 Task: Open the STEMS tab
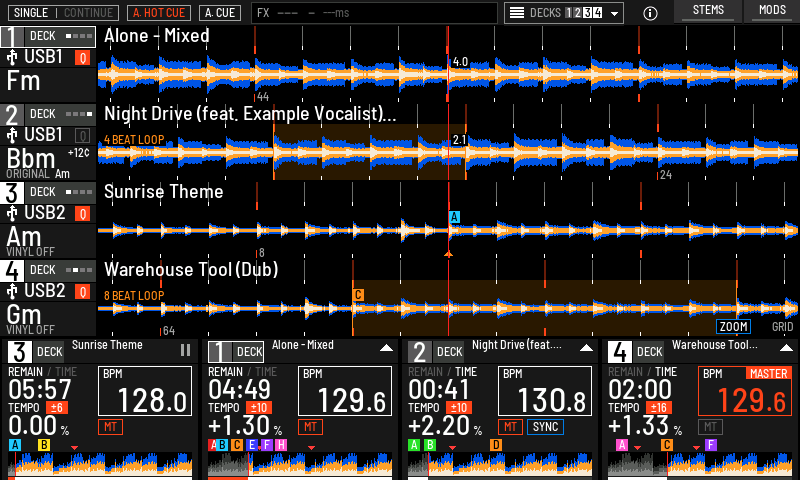(708, 11)
